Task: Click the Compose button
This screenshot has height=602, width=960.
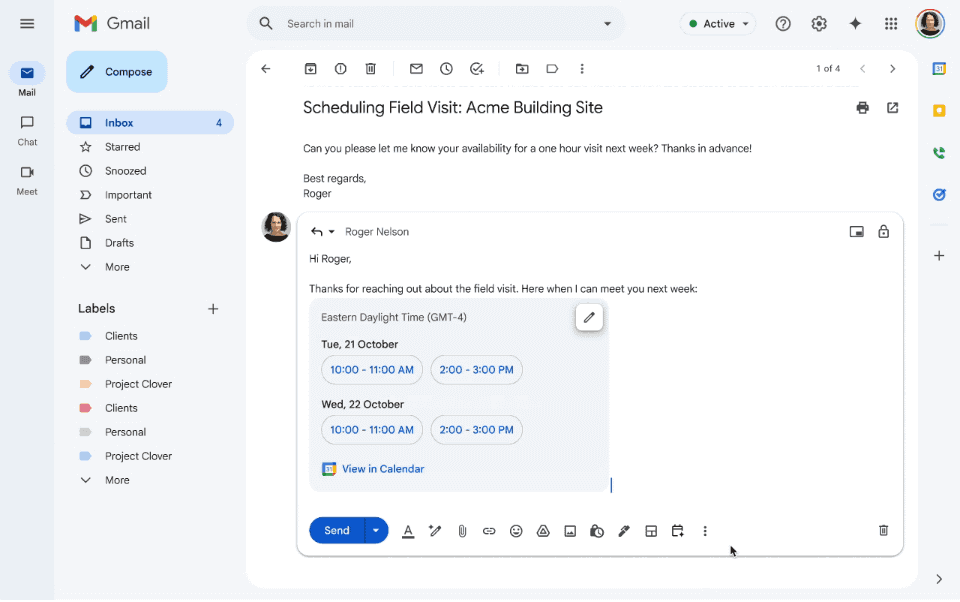Action: tap(116, 72)
